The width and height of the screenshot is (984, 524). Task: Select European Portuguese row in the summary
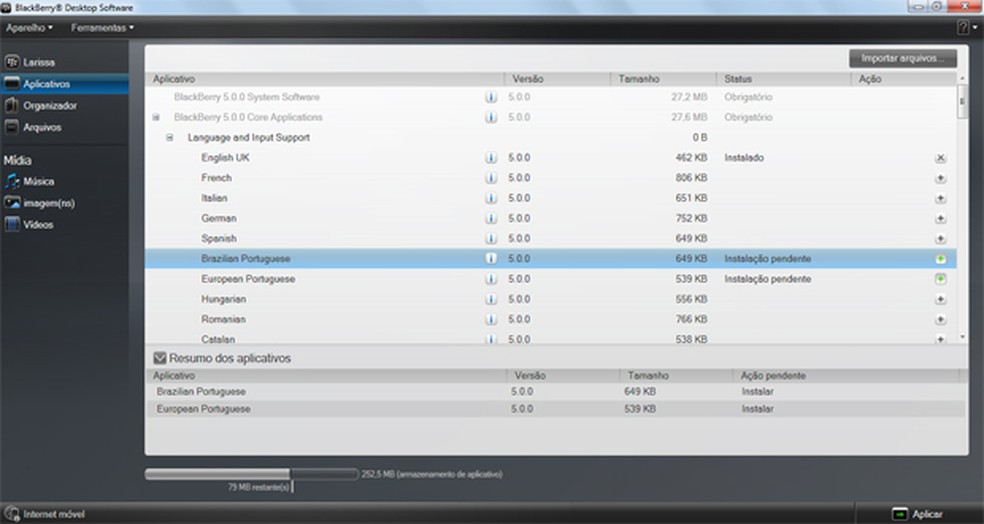(555, 409)
